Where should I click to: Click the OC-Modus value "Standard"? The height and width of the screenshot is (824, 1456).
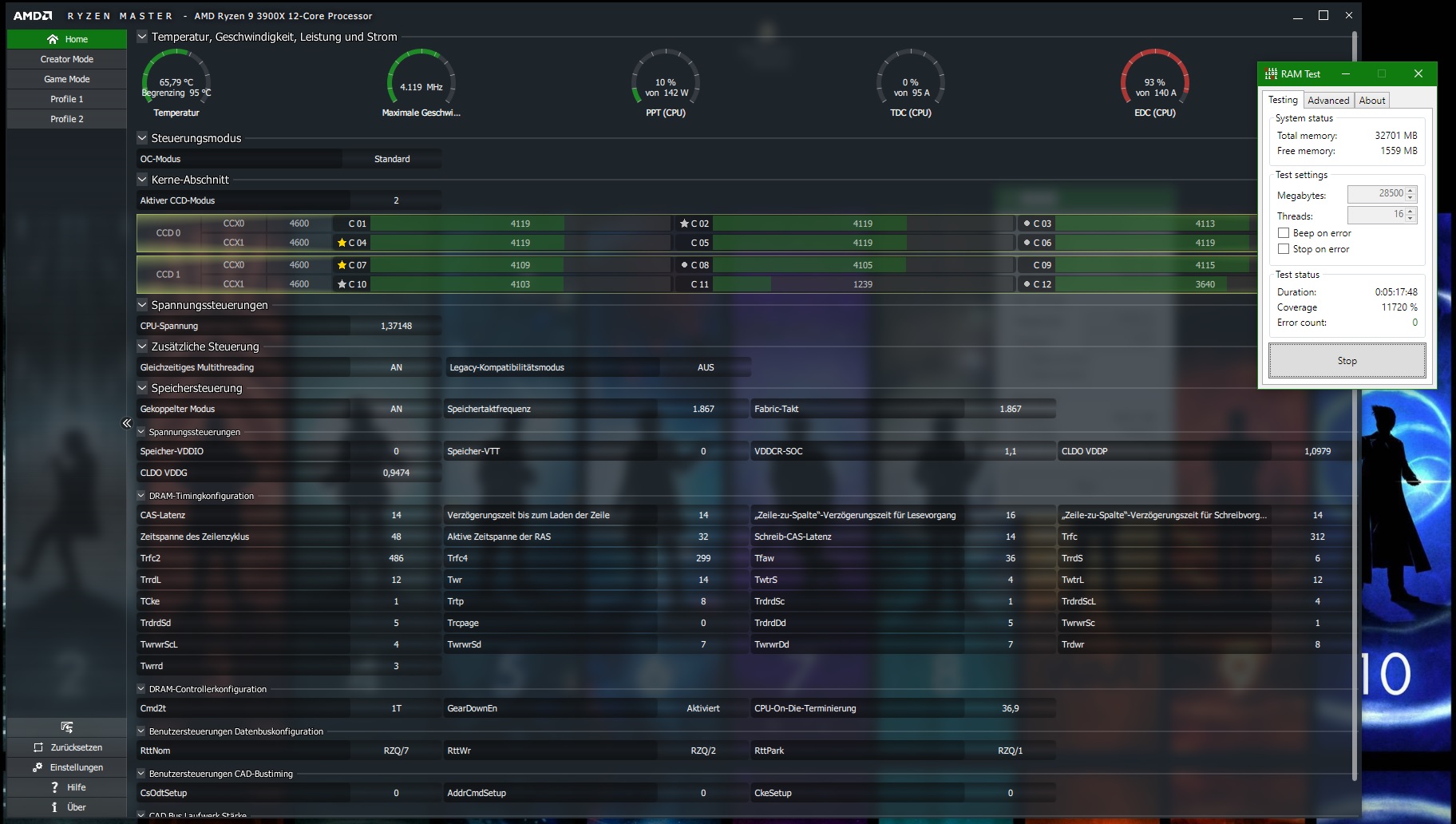(x=392, y=159)
